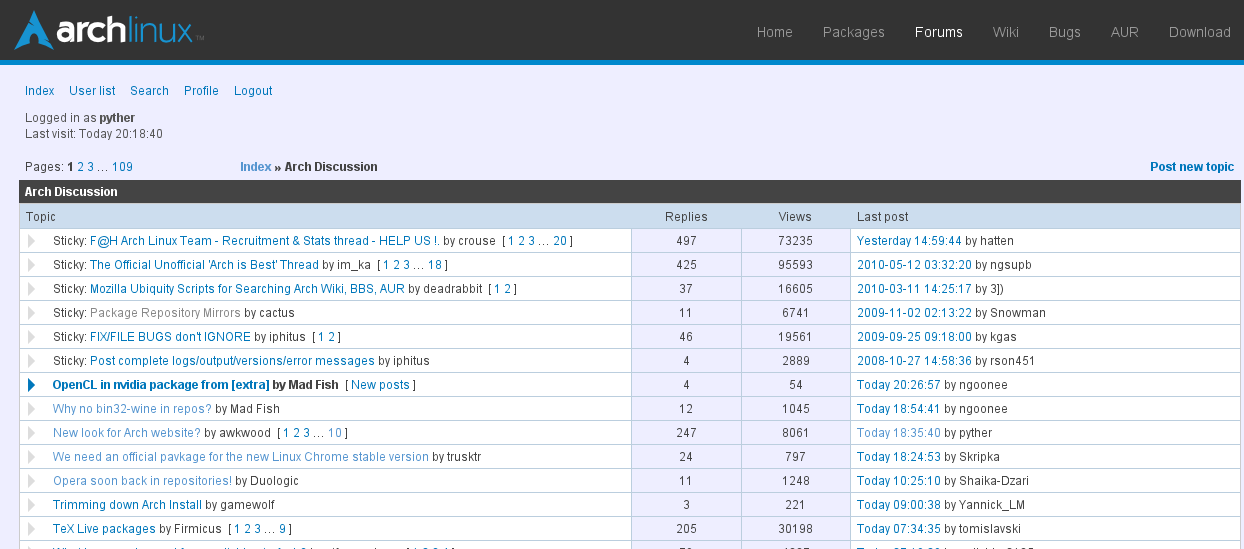Open the official Chrome package topic
Image resolution: width=1244 pixels, height=549 pixels.
coord(241,457)
